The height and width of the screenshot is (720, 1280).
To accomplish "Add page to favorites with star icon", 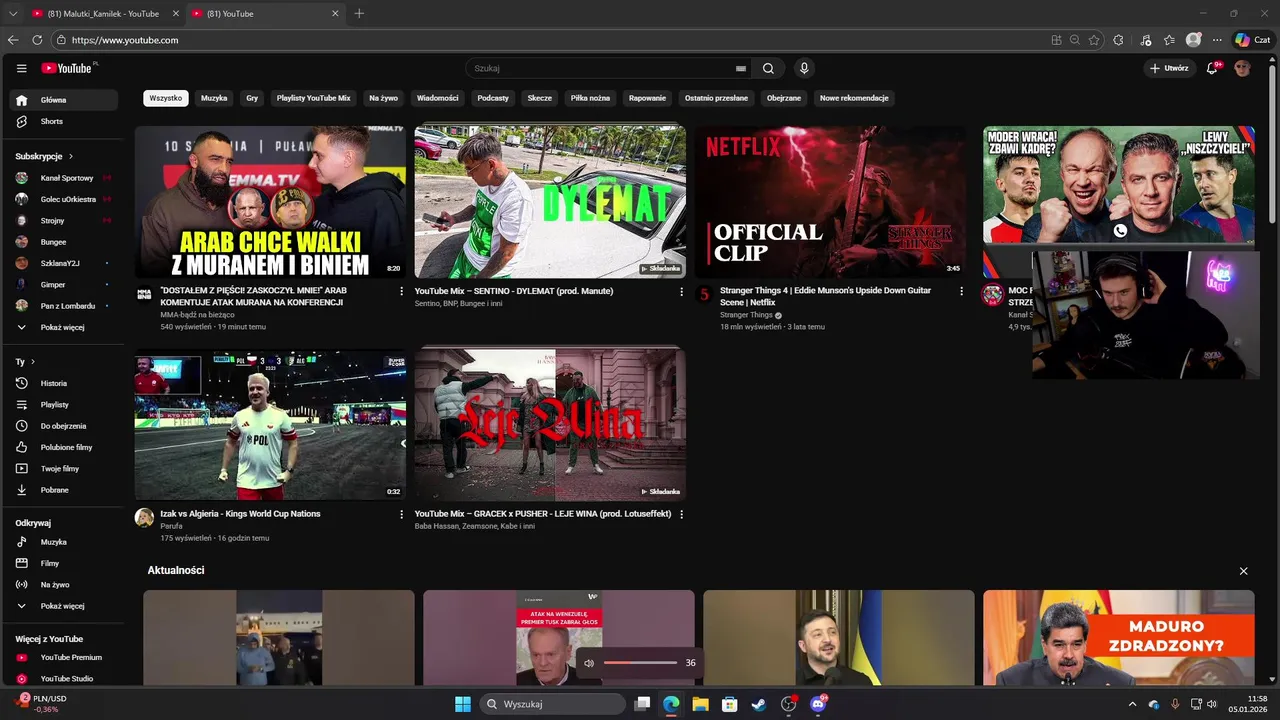I will click(1094, 40).
